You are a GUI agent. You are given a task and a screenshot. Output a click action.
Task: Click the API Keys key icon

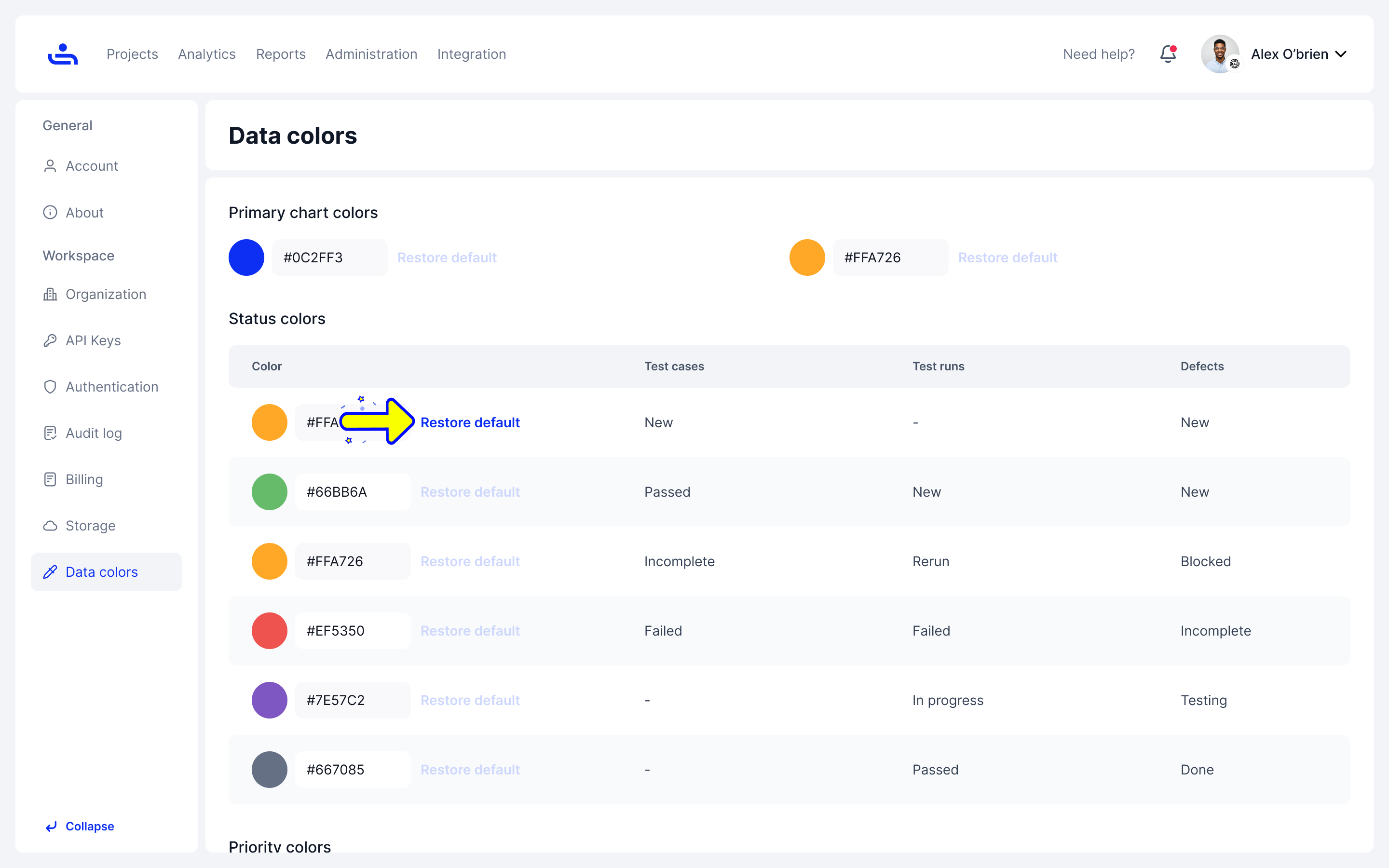(50, 340)
